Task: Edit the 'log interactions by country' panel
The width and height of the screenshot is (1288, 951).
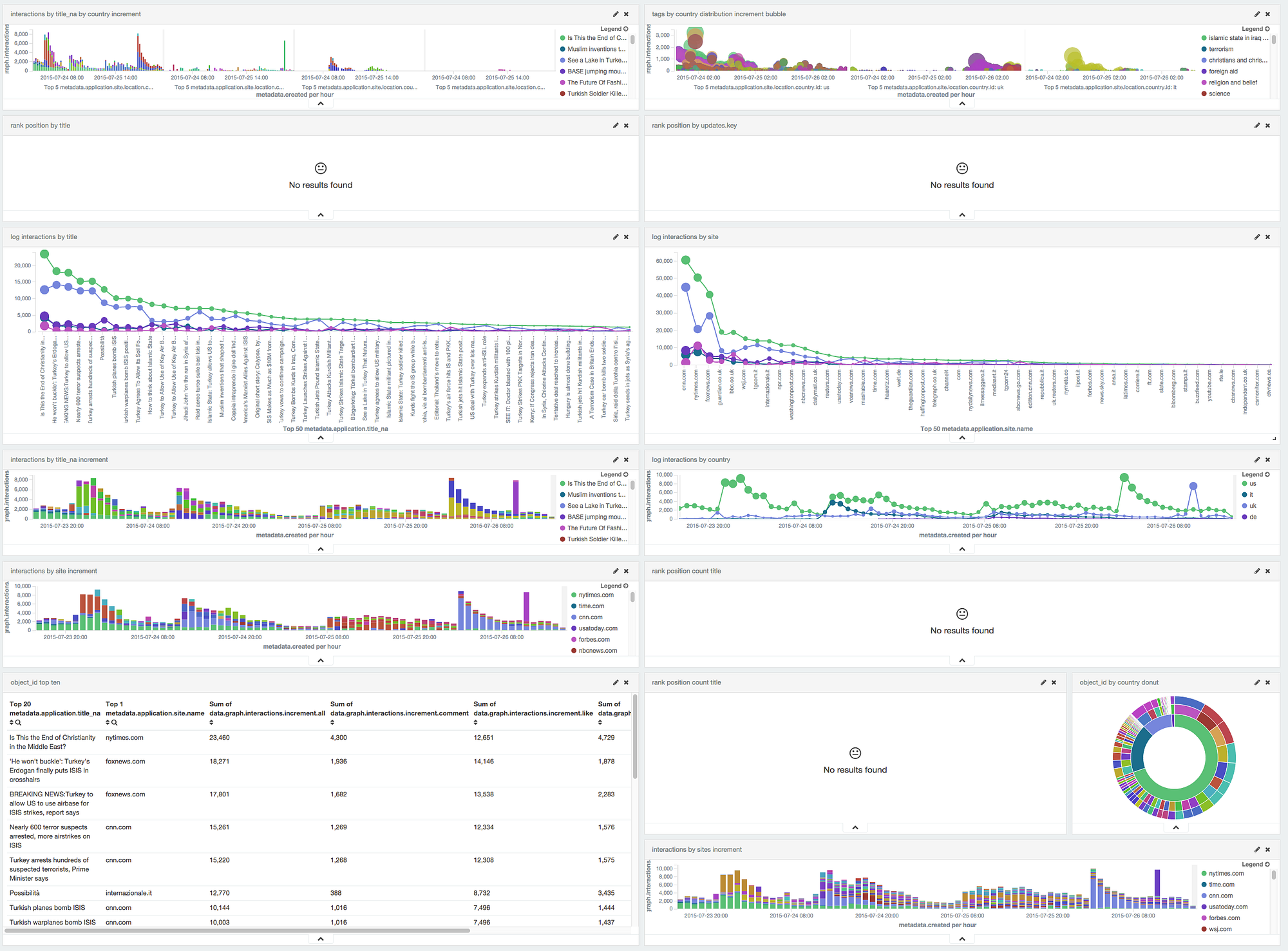Action: point(1256,459)
